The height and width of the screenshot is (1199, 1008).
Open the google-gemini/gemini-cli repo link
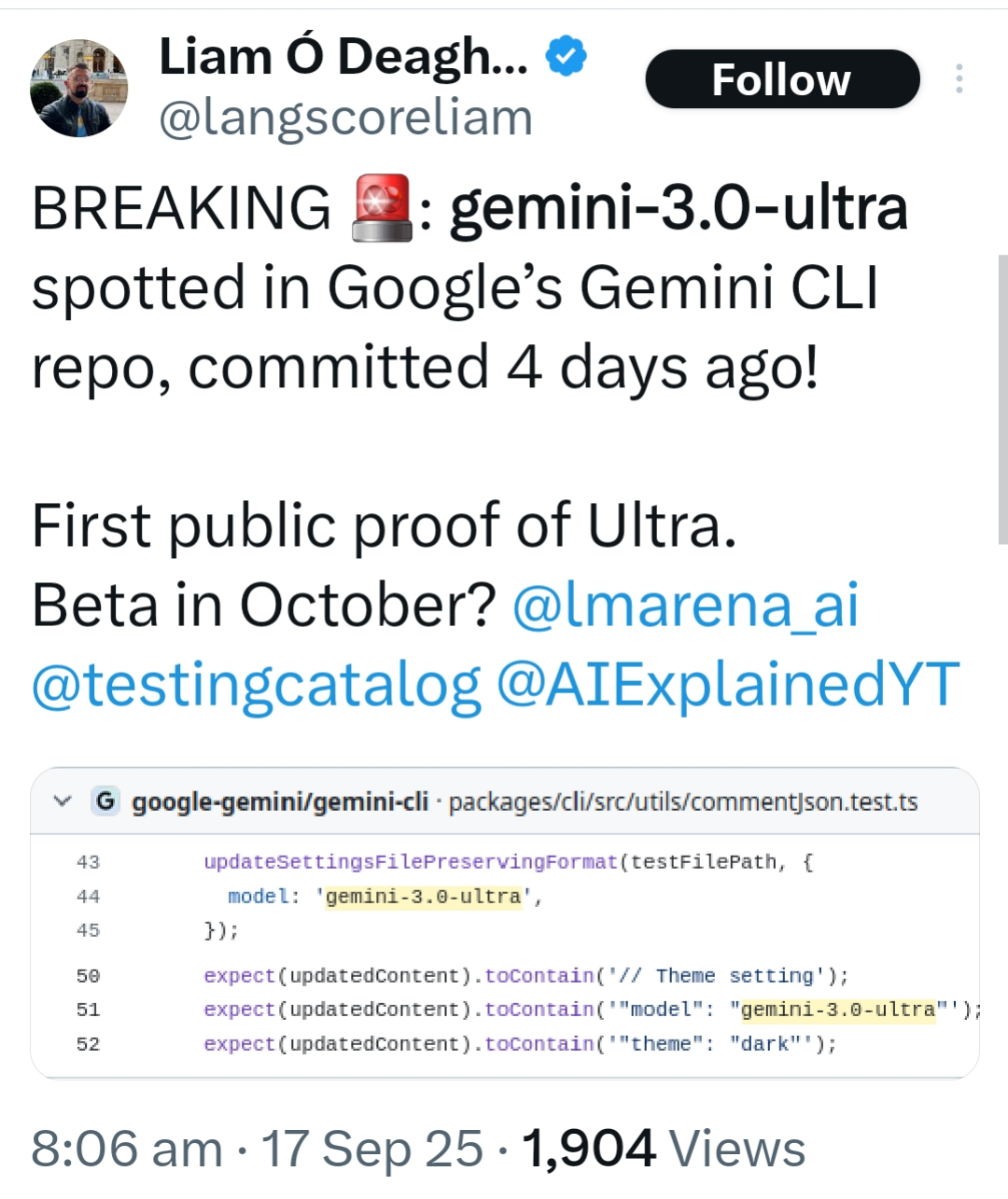pyautogui.click(x=280, y=802)
